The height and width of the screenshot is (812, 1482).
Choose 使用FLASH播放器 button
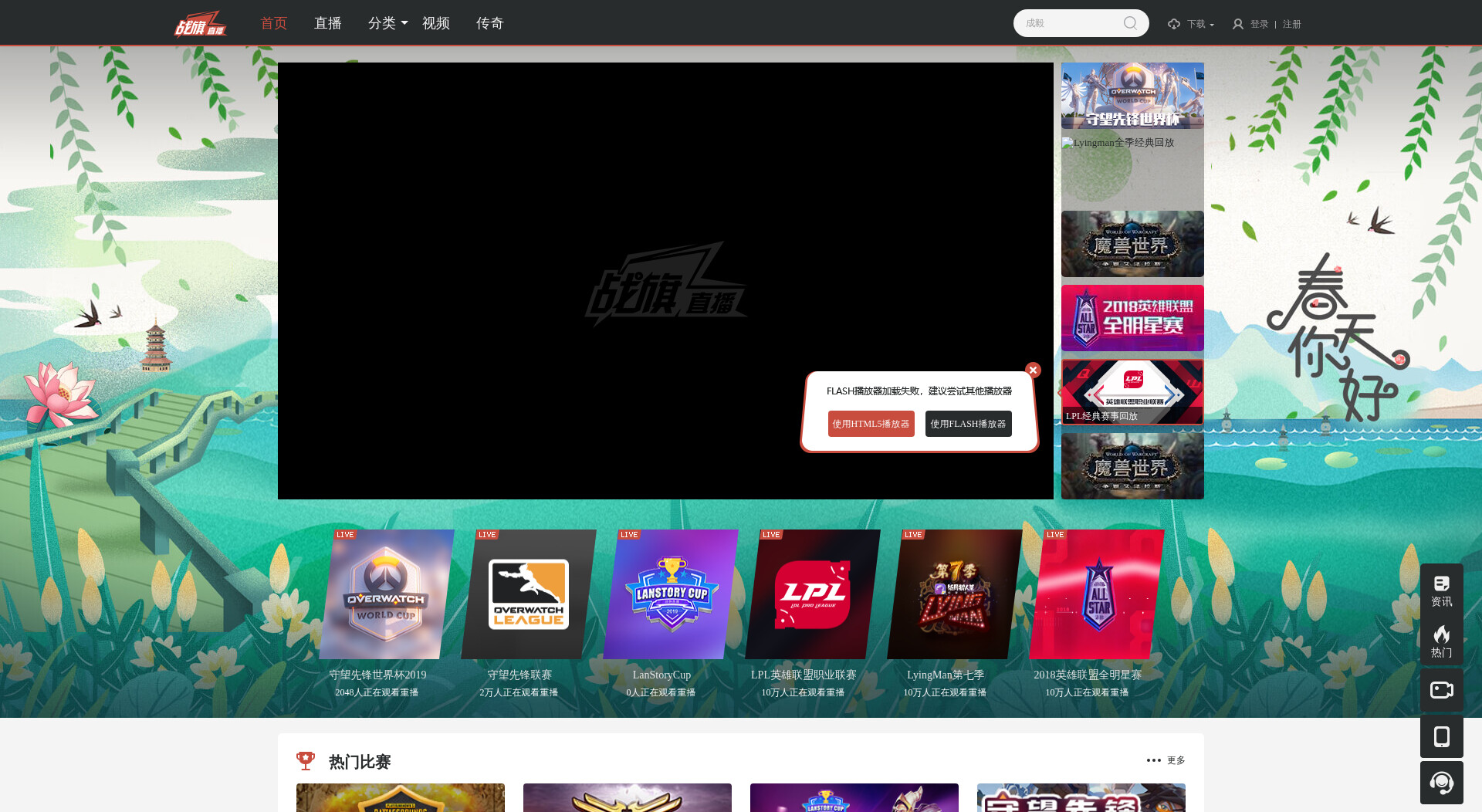[969, 424]
